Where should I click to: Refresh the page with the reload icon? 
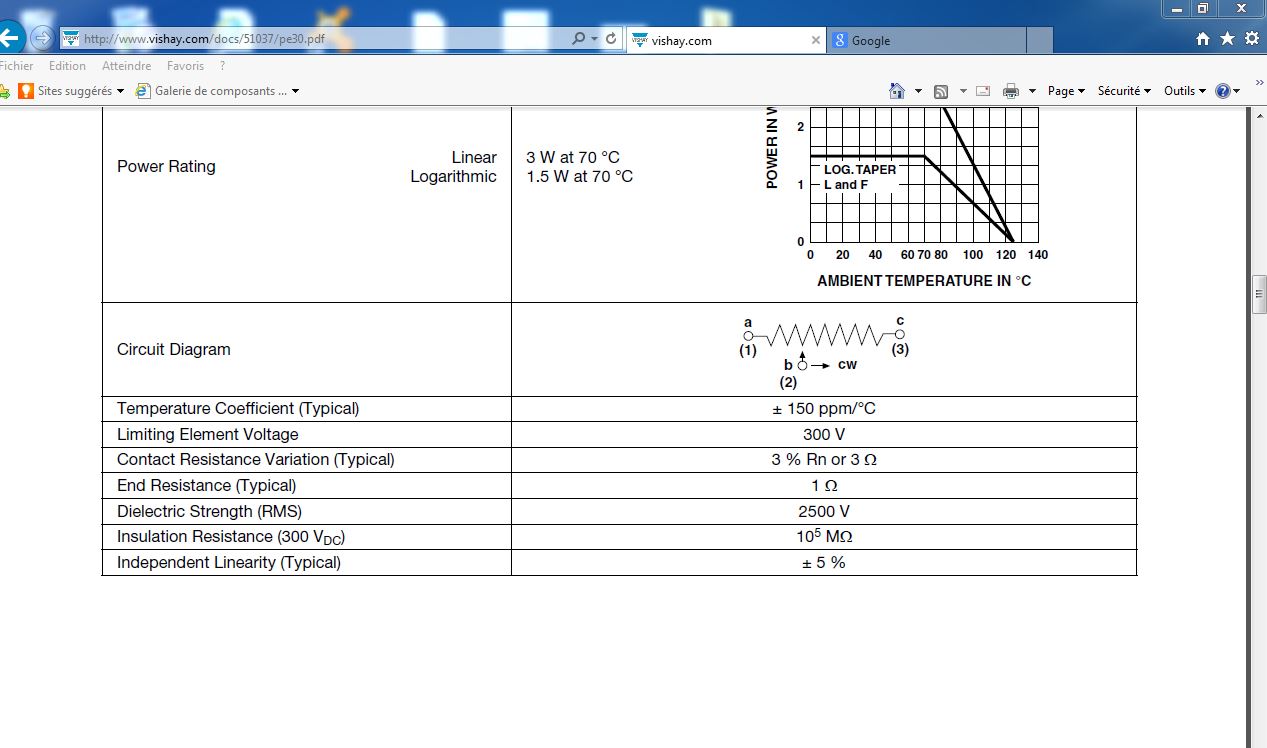(611, 39)
